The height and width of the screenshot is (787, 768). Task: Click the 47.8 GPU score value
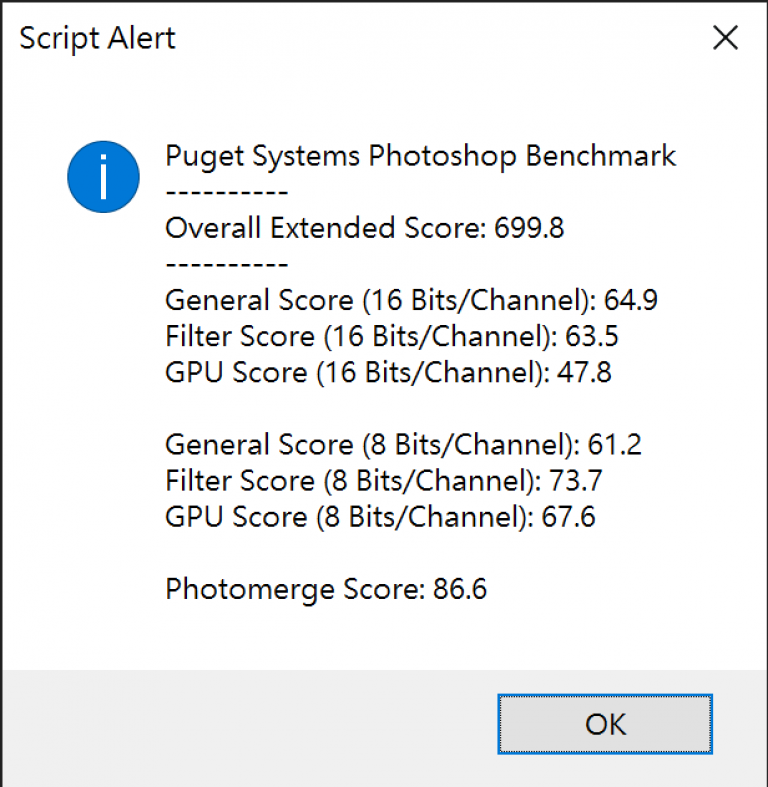[584, 372]
